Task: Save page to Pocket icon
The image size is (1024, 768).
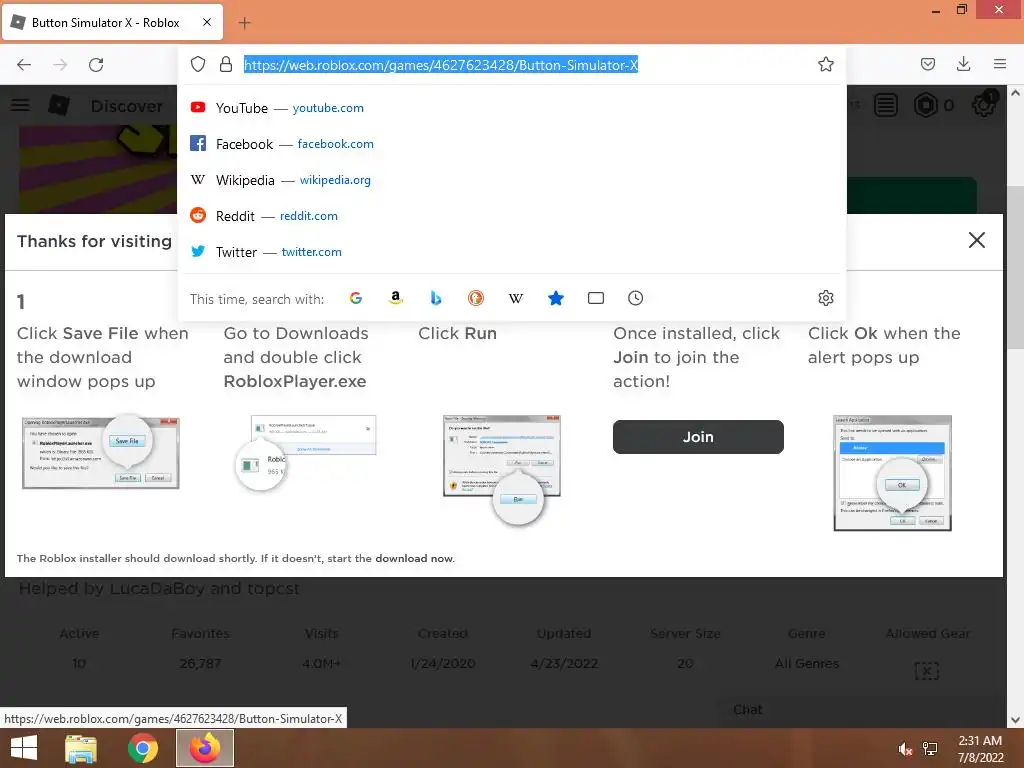Action: pyautogui.click(x=927, y=64)
